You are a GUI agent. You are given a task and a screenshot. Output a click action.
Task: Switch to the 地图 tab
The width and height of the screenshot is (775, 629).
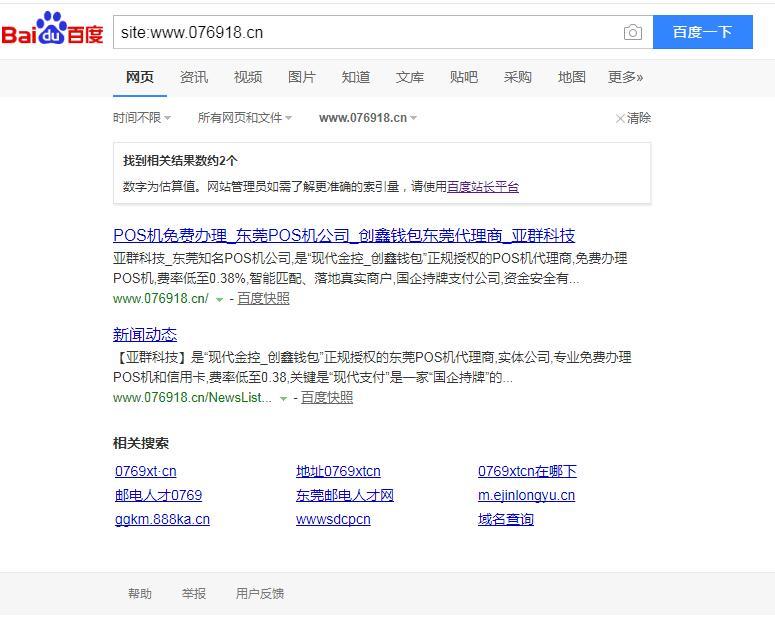click(572, 77)
